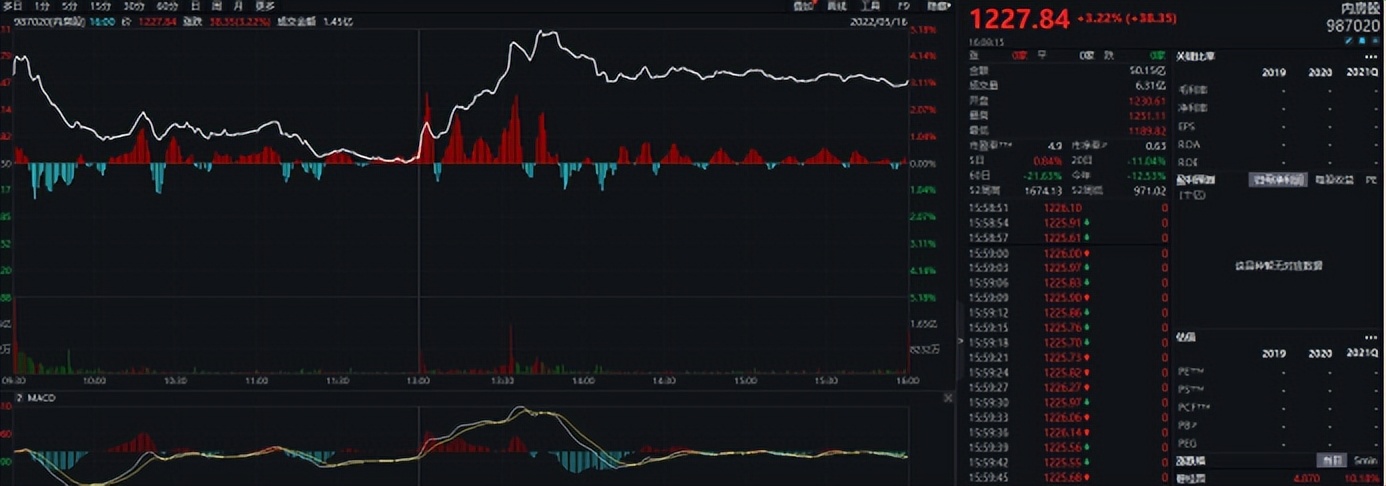Open the three-dot menu of valuation panel
This screenshot has height=486, width=1386.
pos(1370,337)
